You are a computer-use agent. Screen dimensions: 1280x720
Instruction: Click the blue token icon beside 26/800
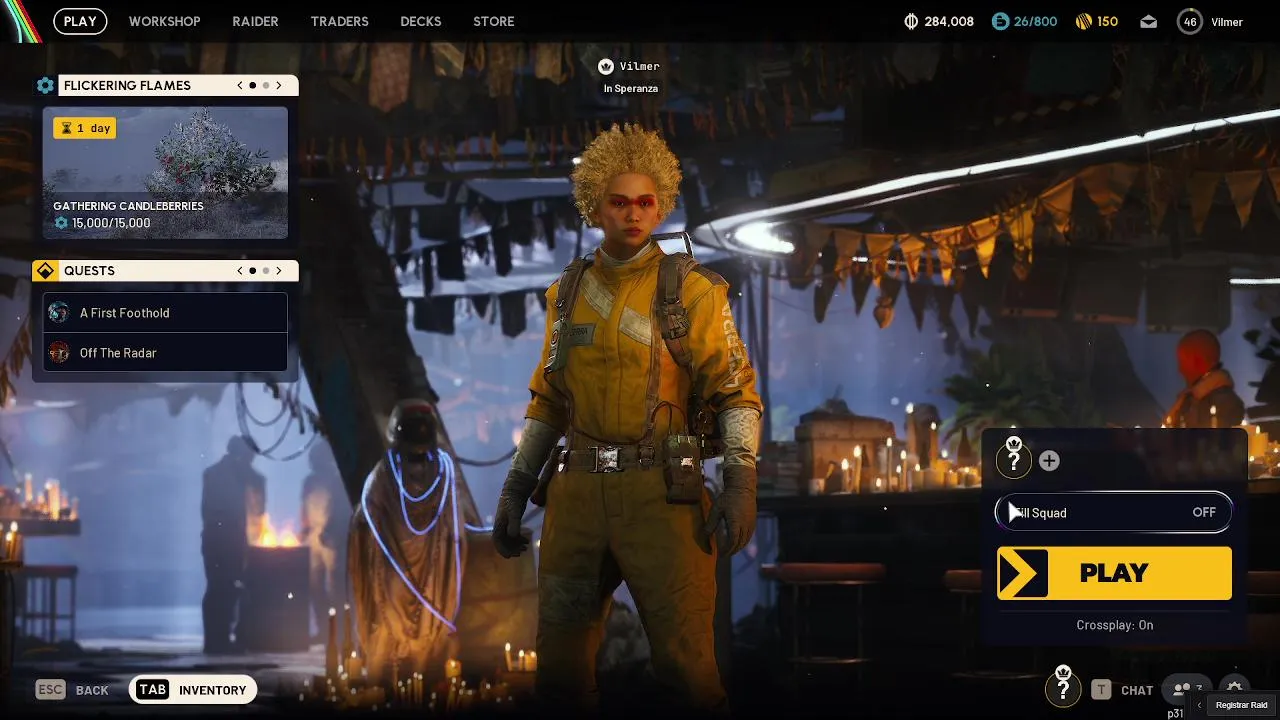1000,21
